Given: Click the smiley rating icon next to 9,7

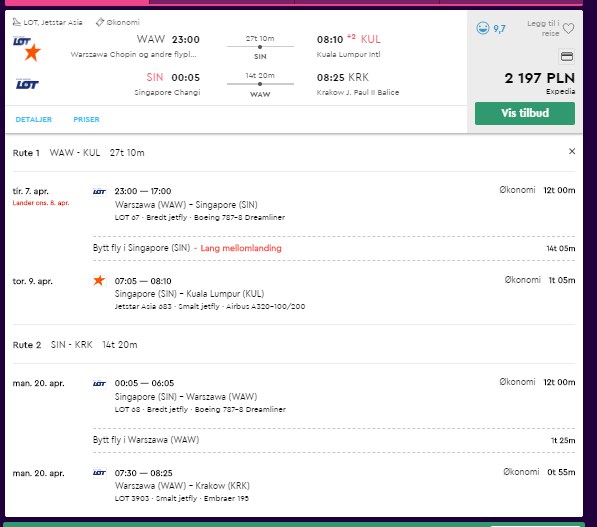Looking at the screenshot, I should coord(483,28).
